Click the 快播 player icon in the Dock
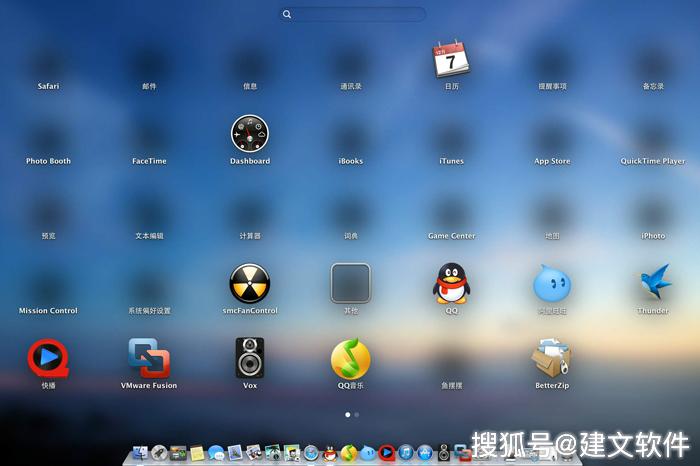The height and width of the screenshot is (466, 700). [387, 453]
